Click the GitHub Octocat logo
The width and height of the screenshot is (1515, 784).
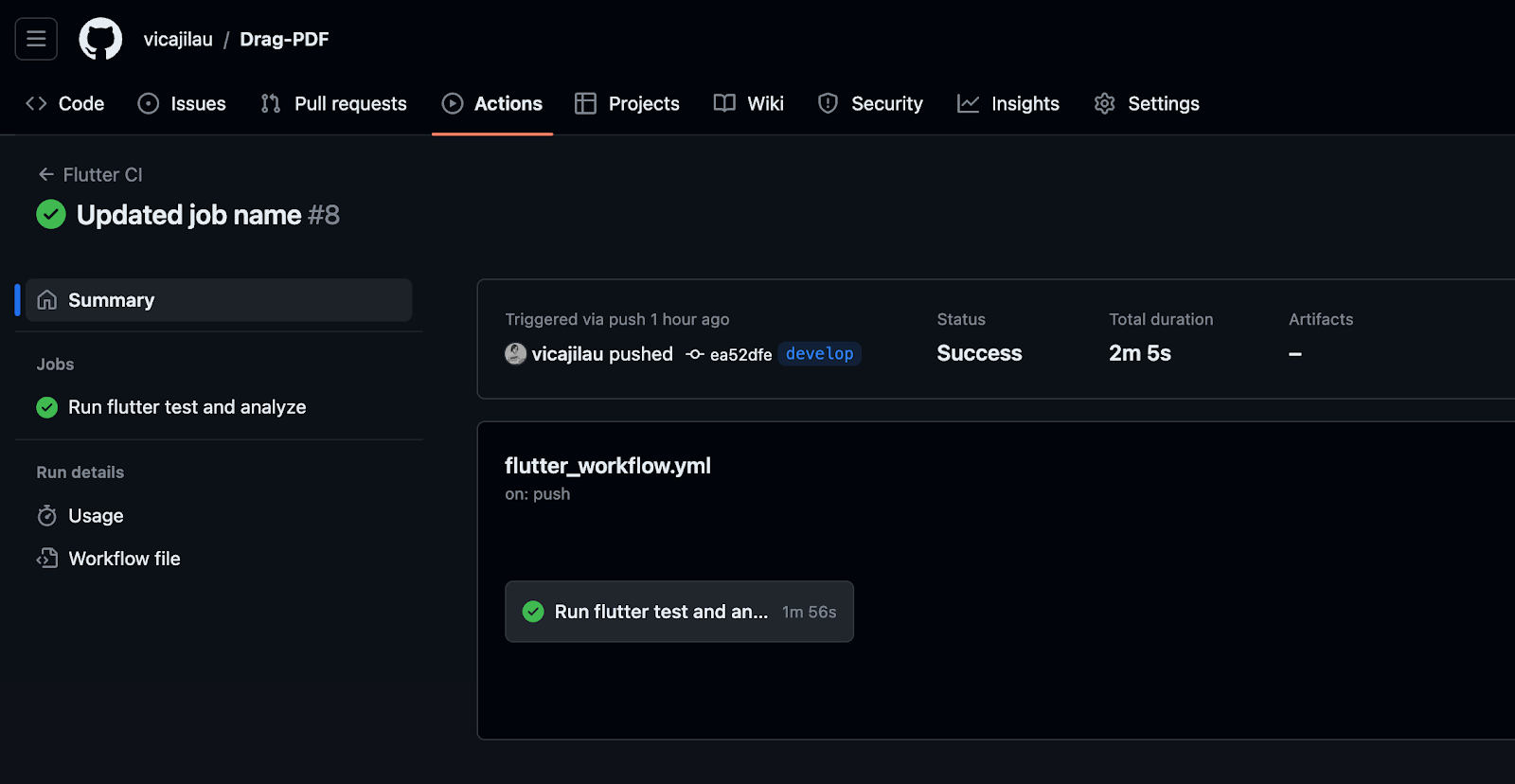pyautogui.click(x=100, y=39)
